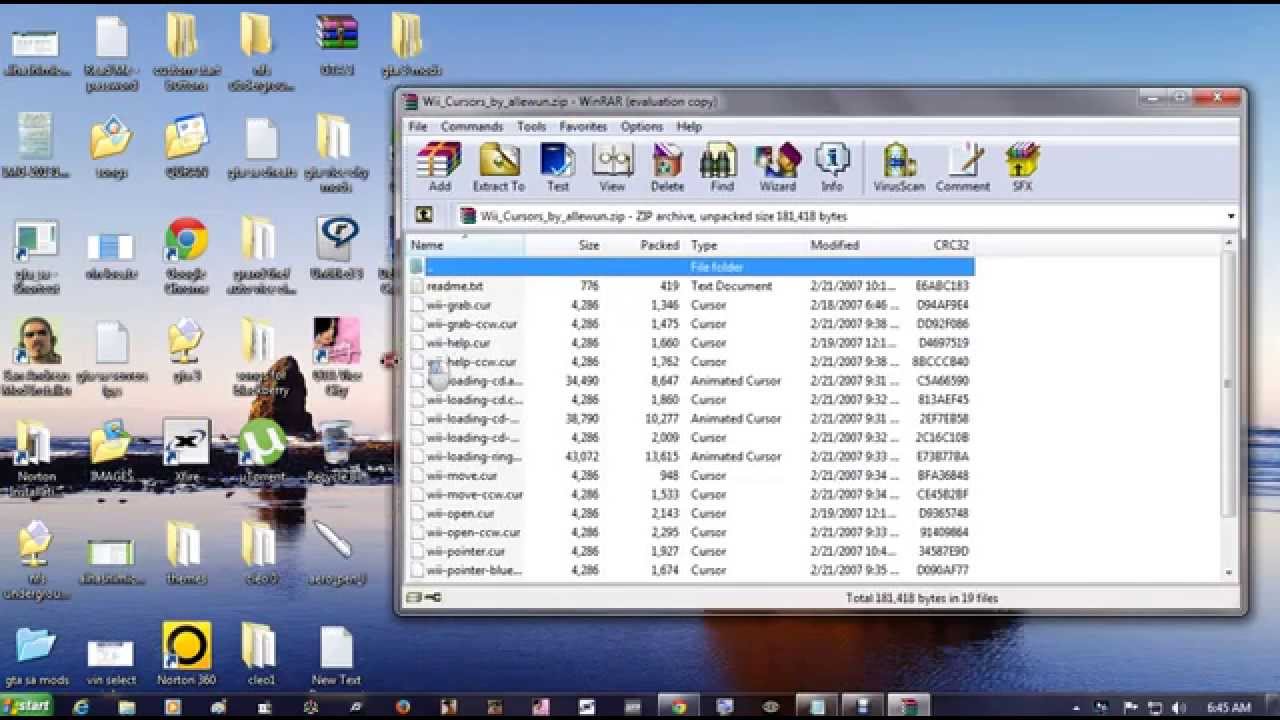
Task: Sort the list by the CRC32 column header
Action: coord(940,245)
